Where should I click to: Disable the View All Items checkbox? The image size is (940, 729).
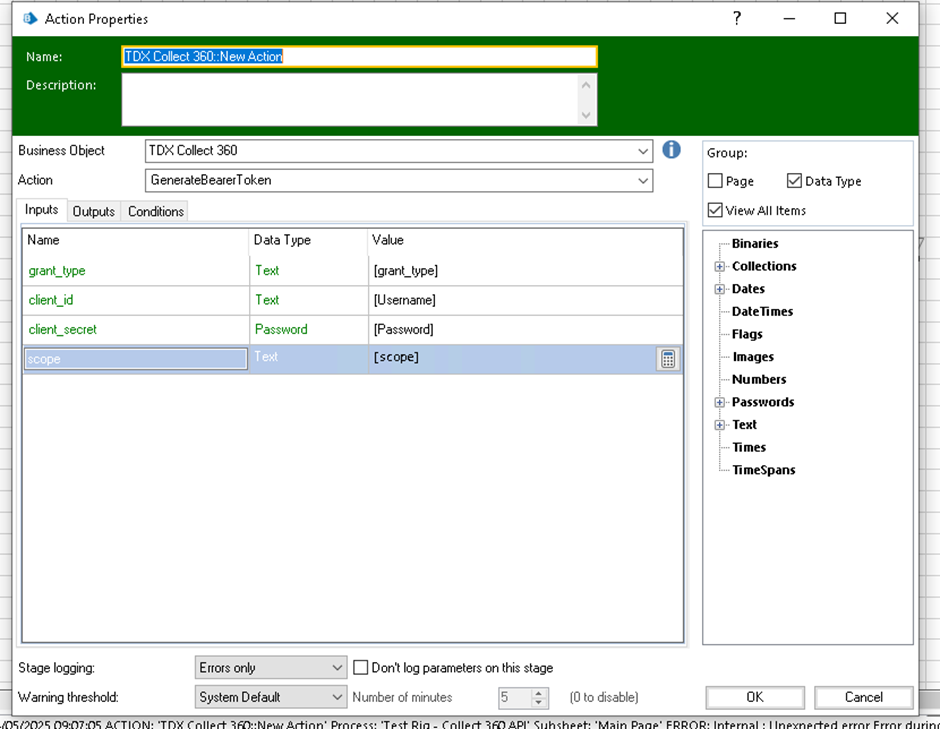[x=715, y=210]
